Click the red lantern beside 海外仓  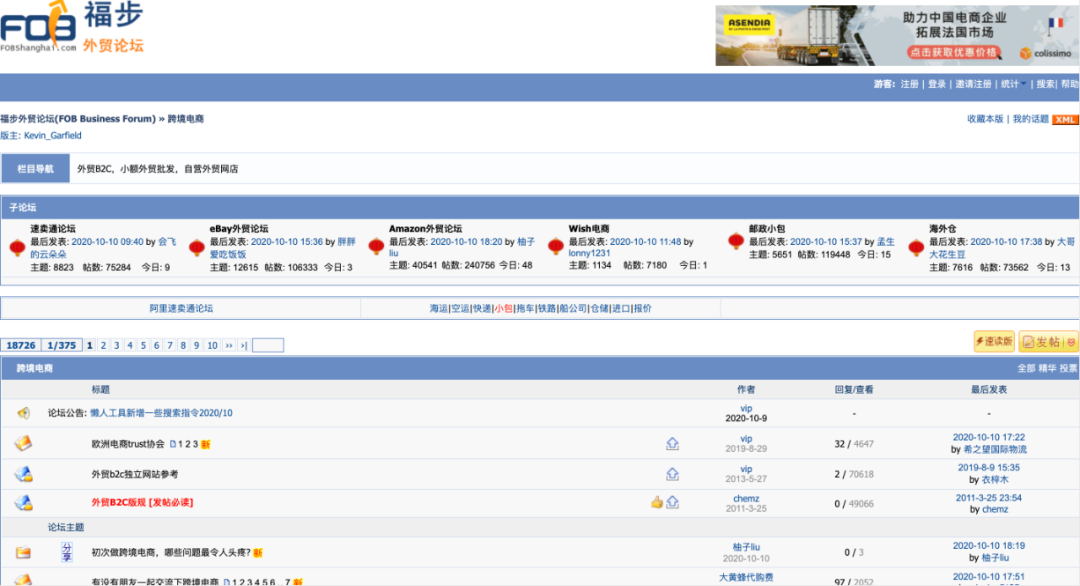click(x=916, y=247)
